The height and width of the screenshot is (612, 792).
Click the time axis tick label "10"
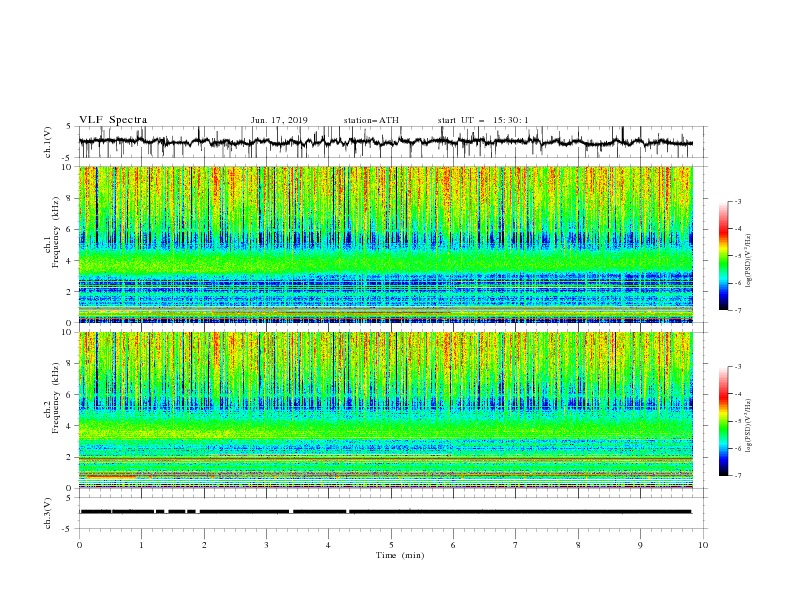tap(703, 545)
